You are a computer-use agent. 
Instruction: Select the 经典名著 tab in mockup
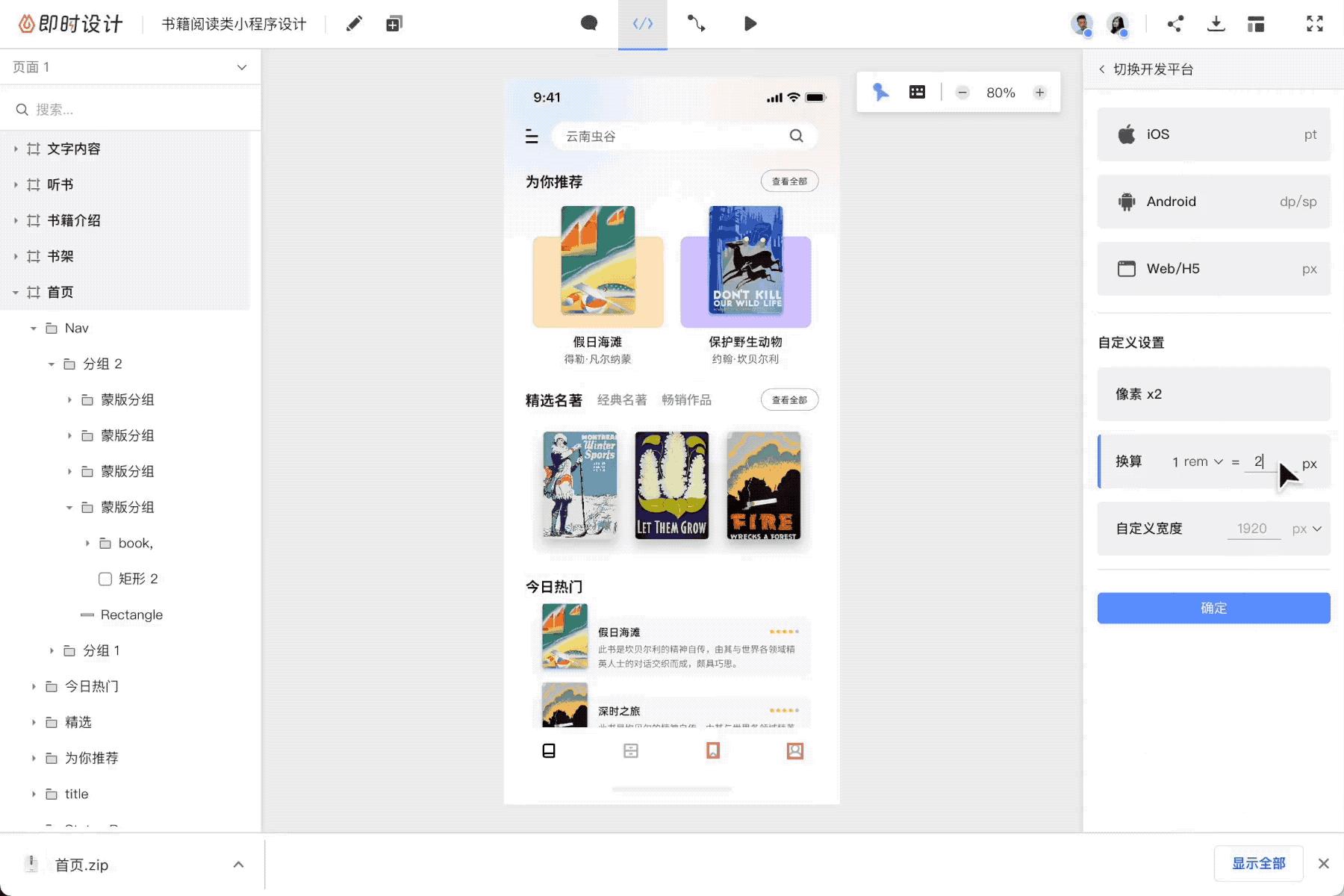(622, 400)
